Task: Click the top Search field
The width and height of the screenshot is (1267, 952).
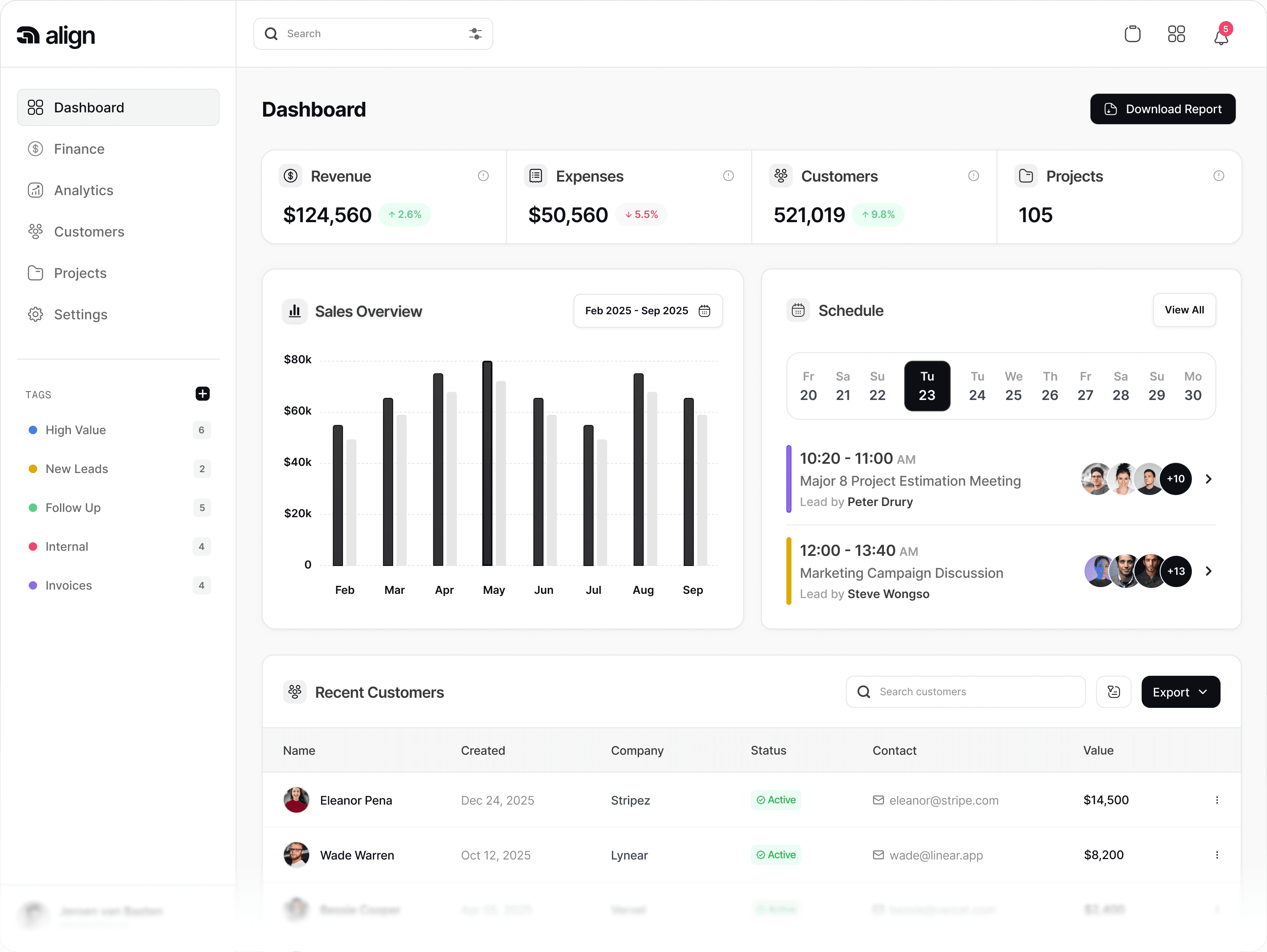Action: pos(373,34)
